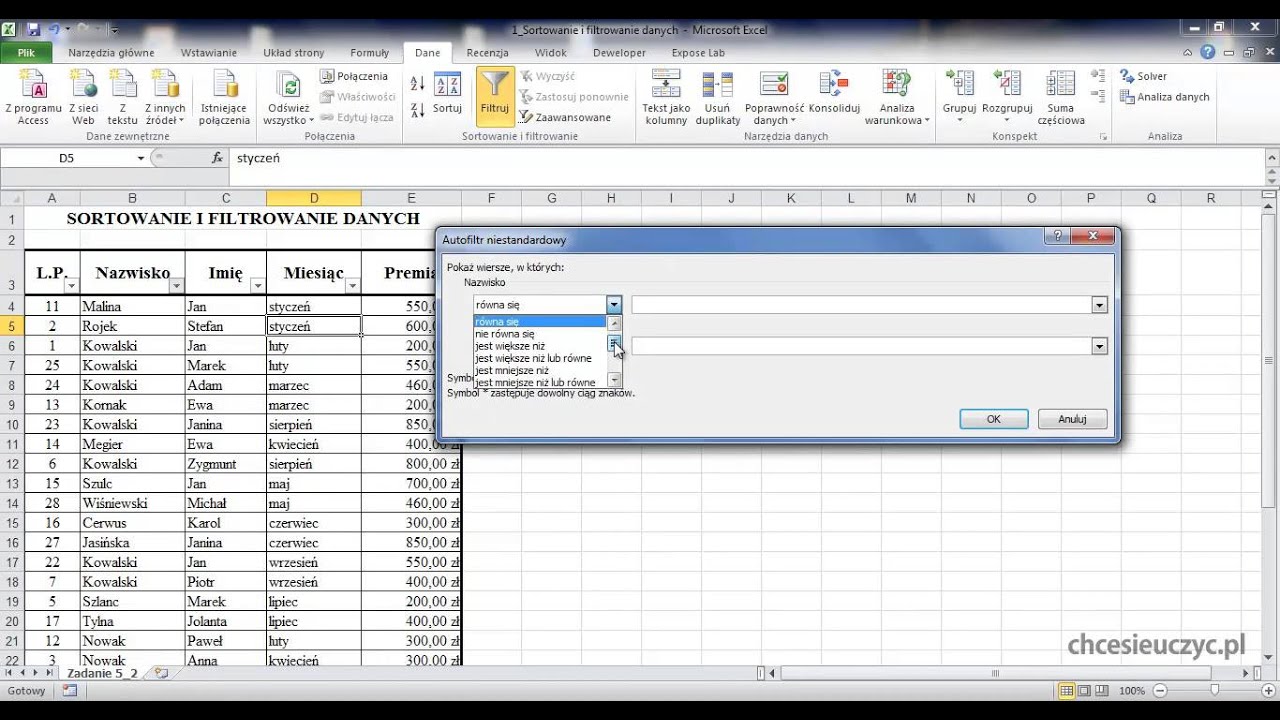
Task: Choose 'jest większe niż lub równe' option
Action: tap(540, 358)
